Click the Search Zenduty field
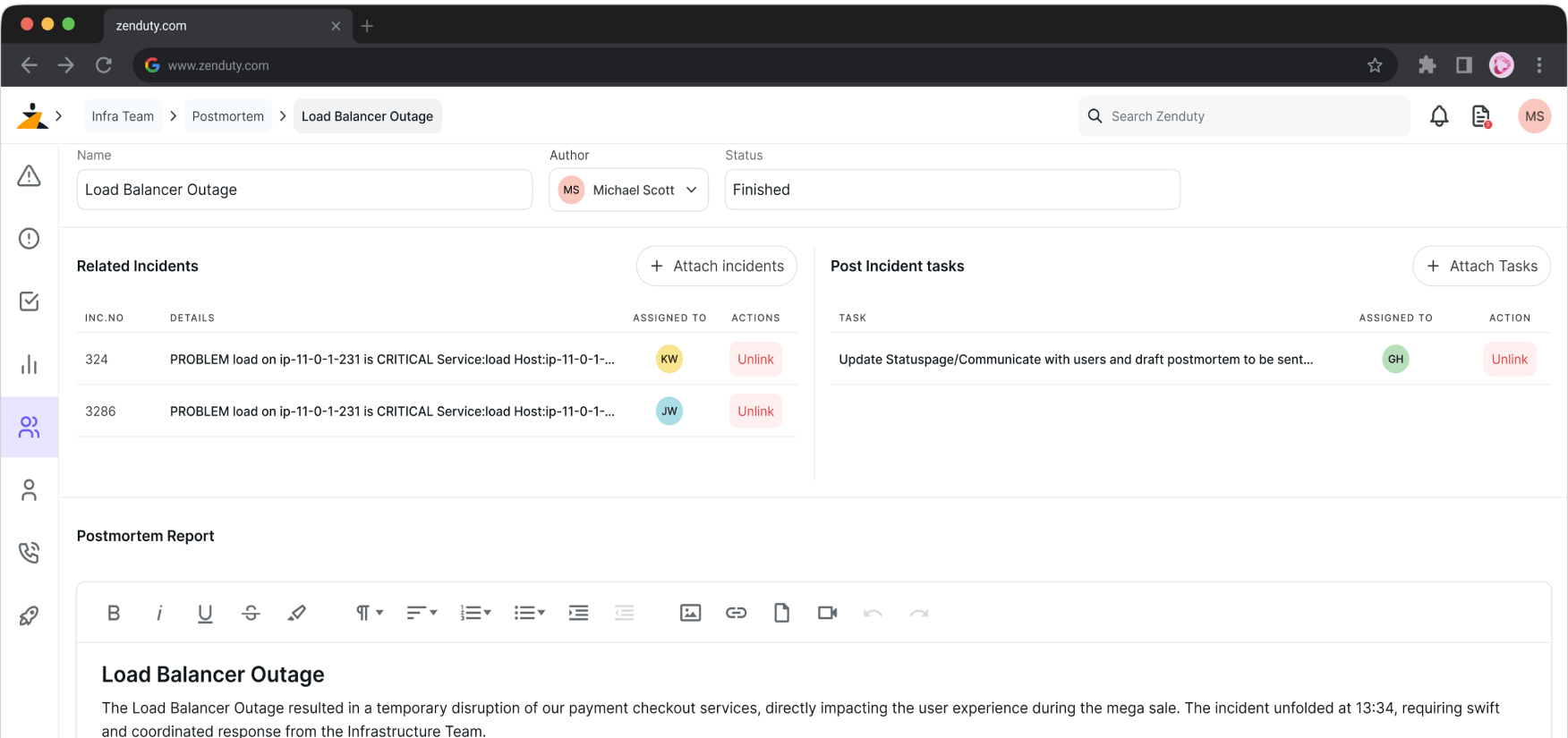This screenshot has width=1568, height=738. pos(1244,116)
